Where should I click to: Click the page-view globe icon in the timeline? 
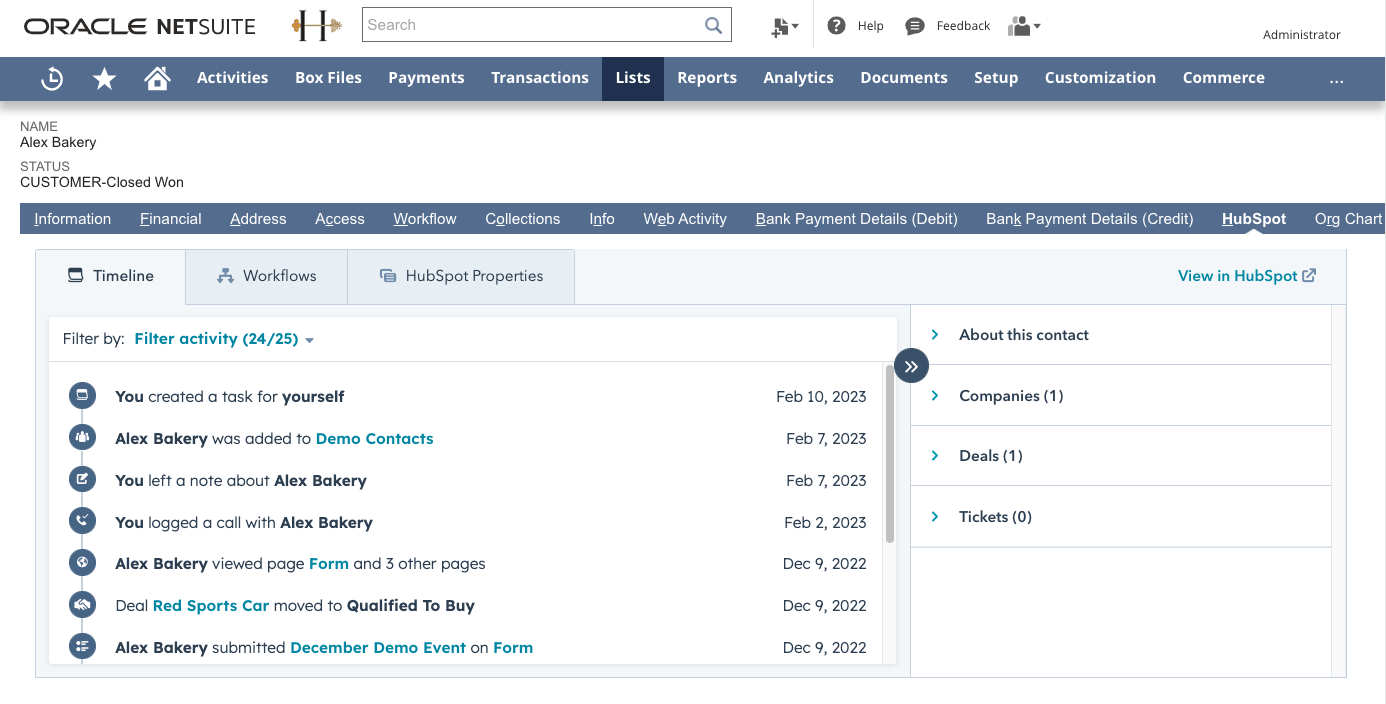(81, 562)
